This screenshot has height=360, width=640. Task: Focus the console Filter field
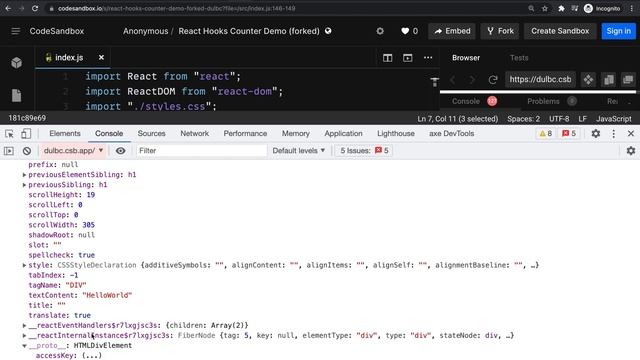202,151
